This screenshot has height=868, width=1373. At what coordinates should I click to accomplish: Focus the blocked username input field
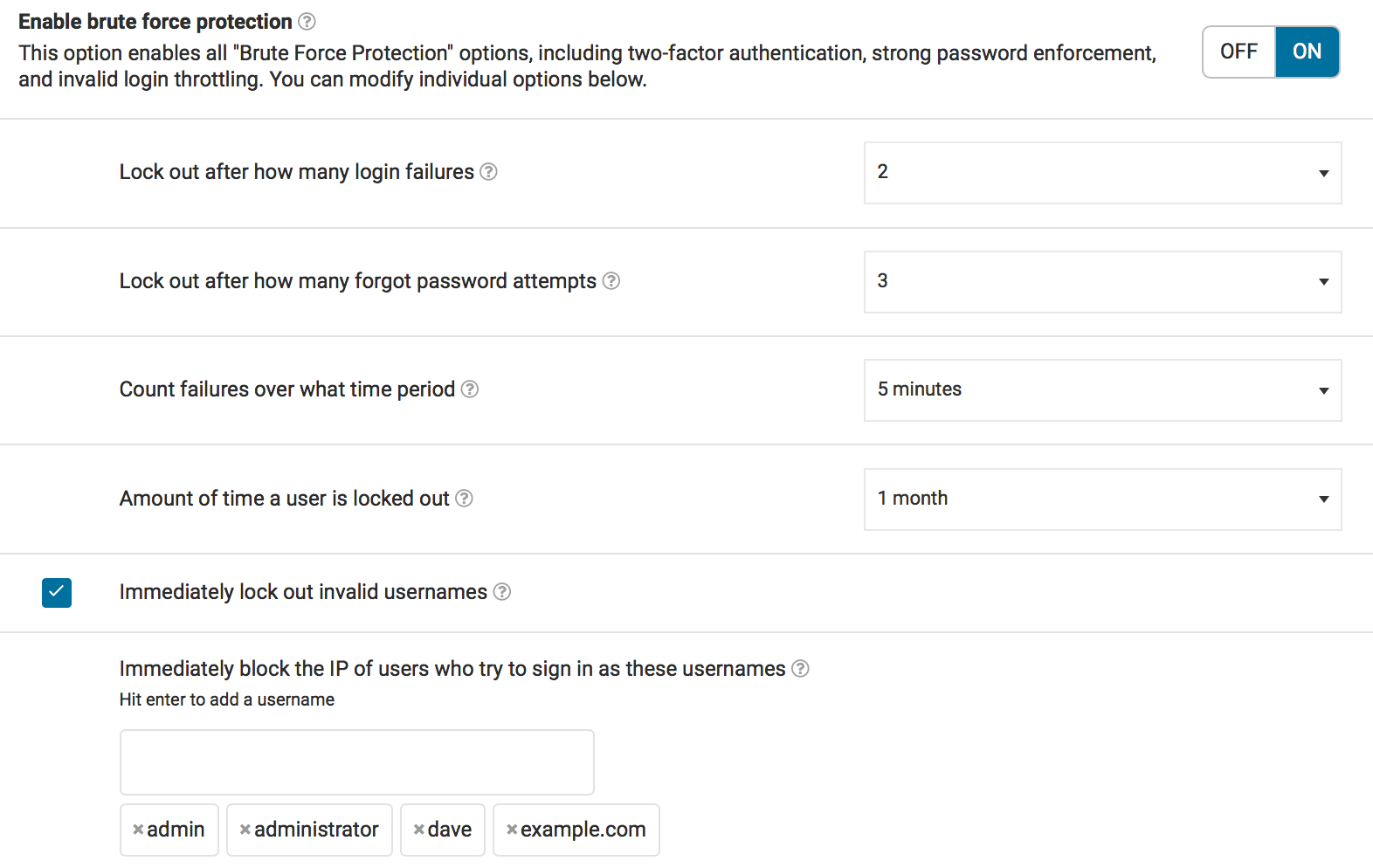[x=356, y=762]
